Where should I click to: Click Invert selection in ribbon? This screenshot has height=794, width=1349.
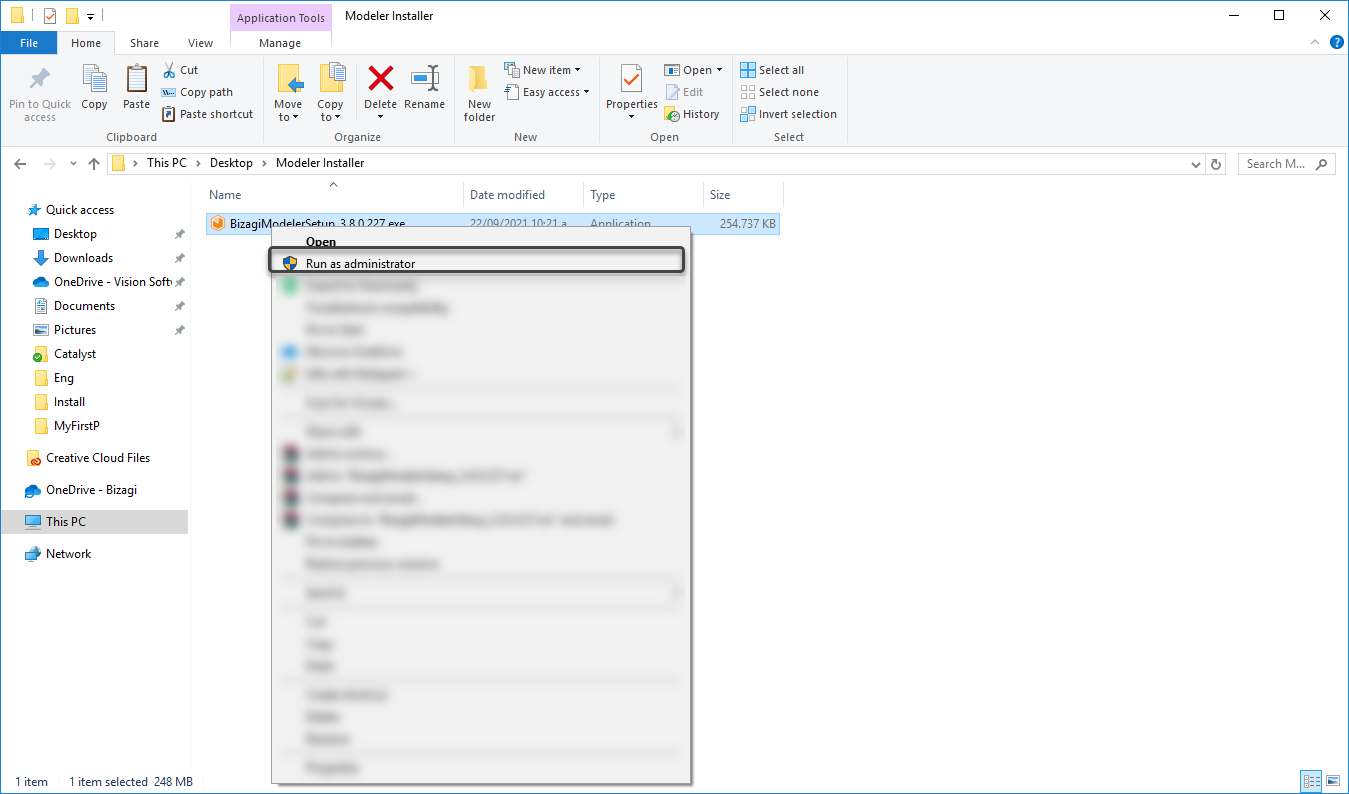788,114
